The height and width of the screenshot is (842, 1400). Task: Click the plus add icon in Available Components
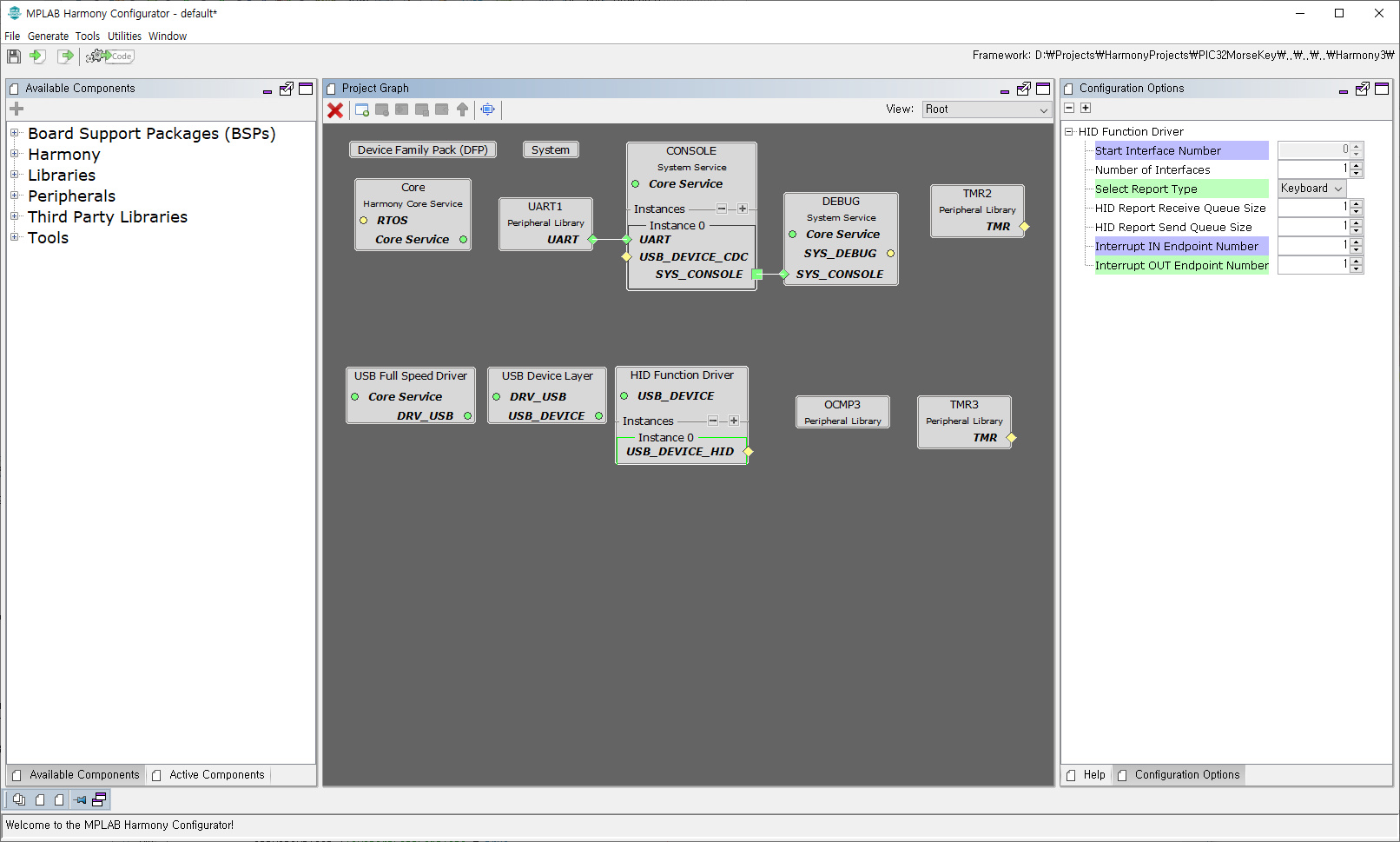[17, 109]
